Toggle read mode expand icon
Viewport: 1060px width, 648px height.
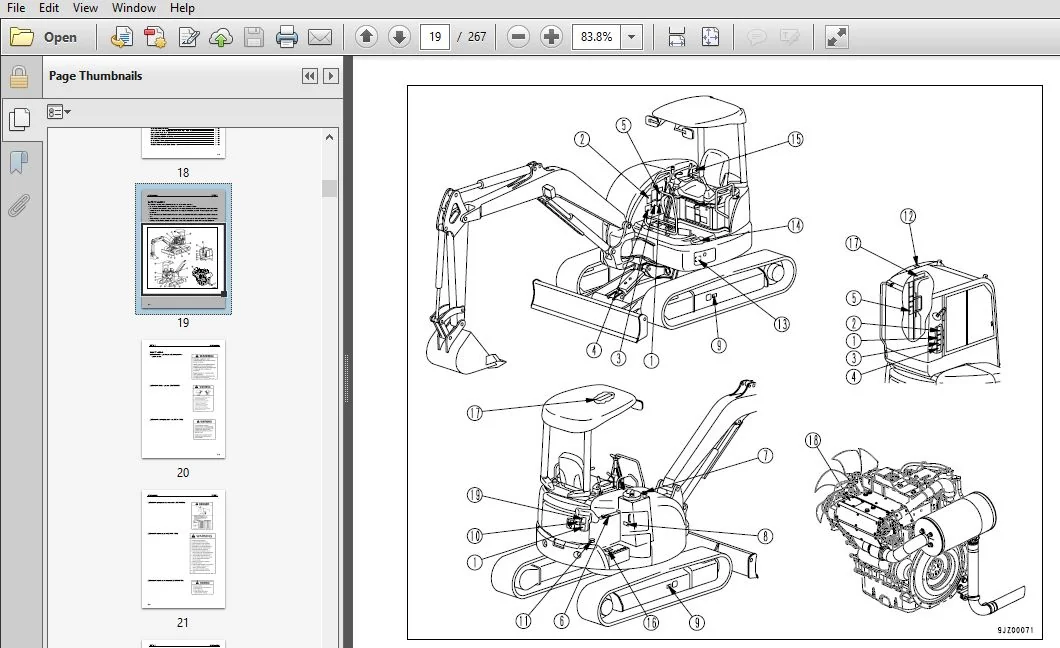(x=836, y=36)
